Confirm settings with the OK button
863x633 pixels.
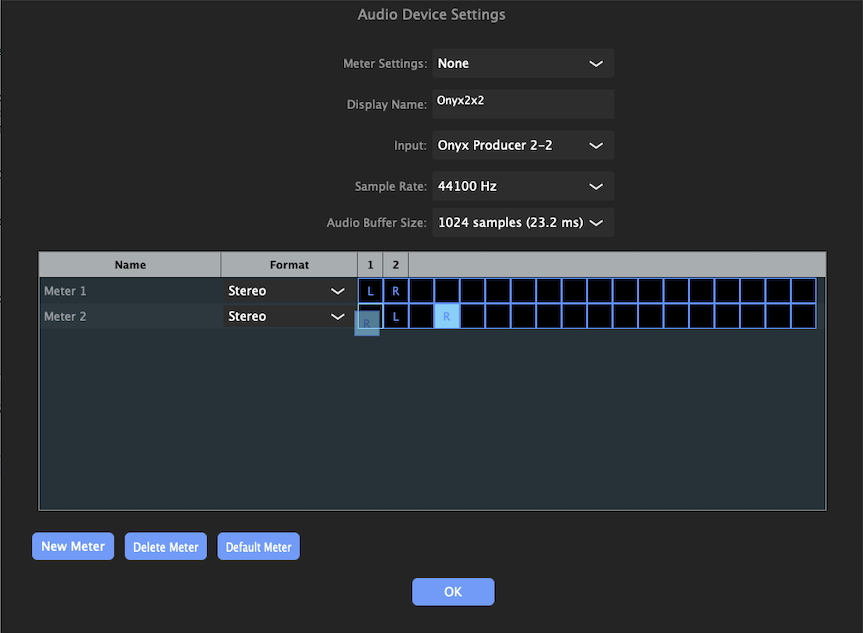click(x=453, y=592)
